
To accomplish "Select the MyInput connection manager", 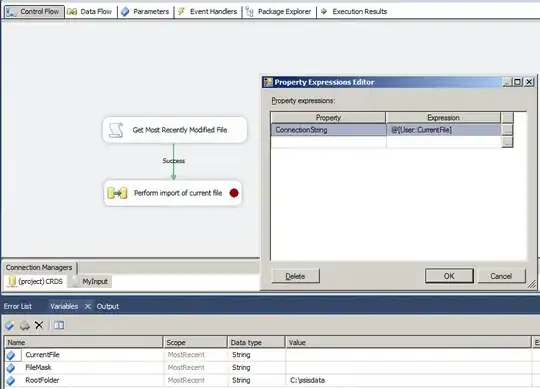I will (x=90, y=281).
